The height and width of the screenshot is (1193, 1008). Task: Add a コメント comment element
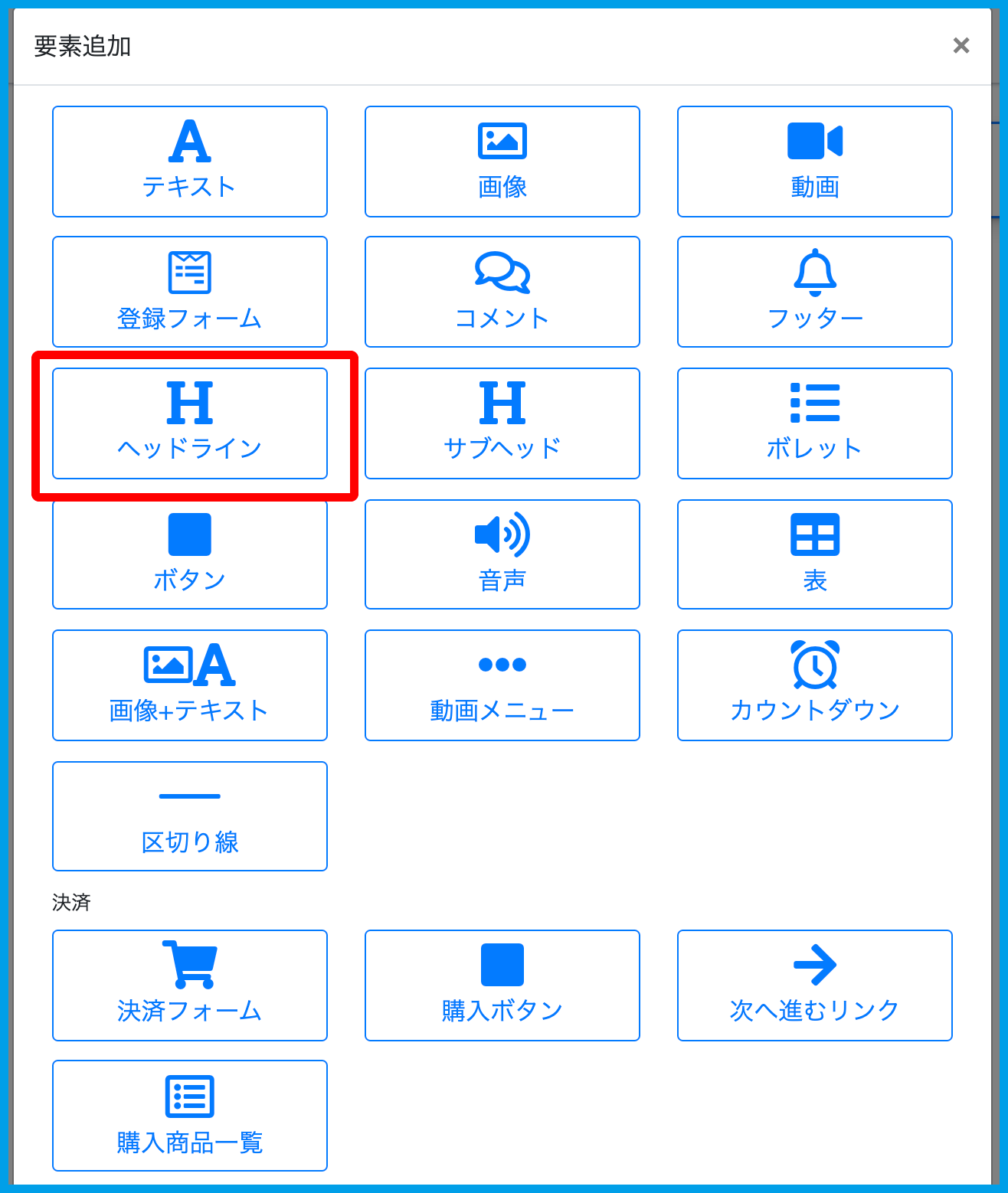pos(502,292)
